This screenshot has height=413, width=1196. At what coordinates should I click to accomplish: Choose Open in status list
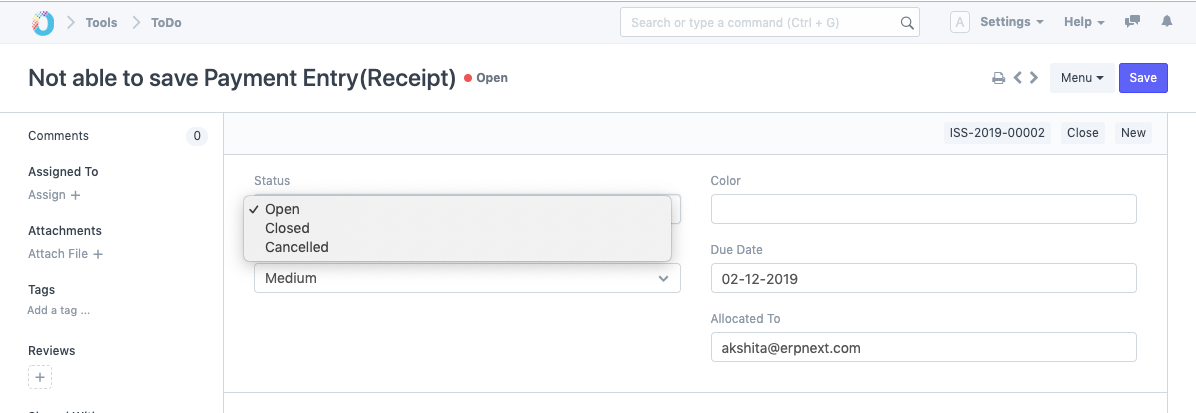click(x=282, y=209)
